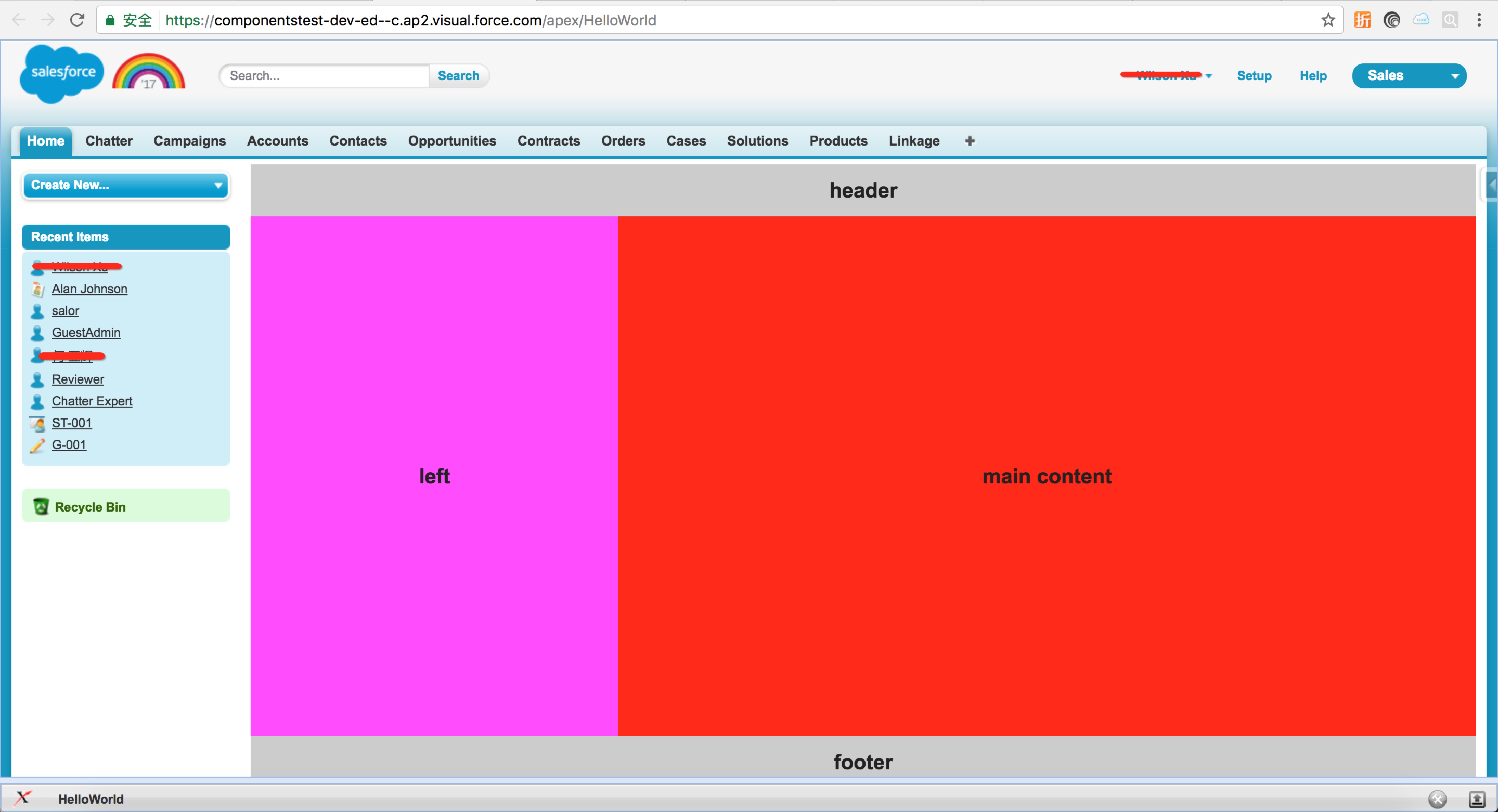The width and height of the screenshot is (1498, 812).
Task: Click the Recycle Bin icon
Action: point(40,507)
